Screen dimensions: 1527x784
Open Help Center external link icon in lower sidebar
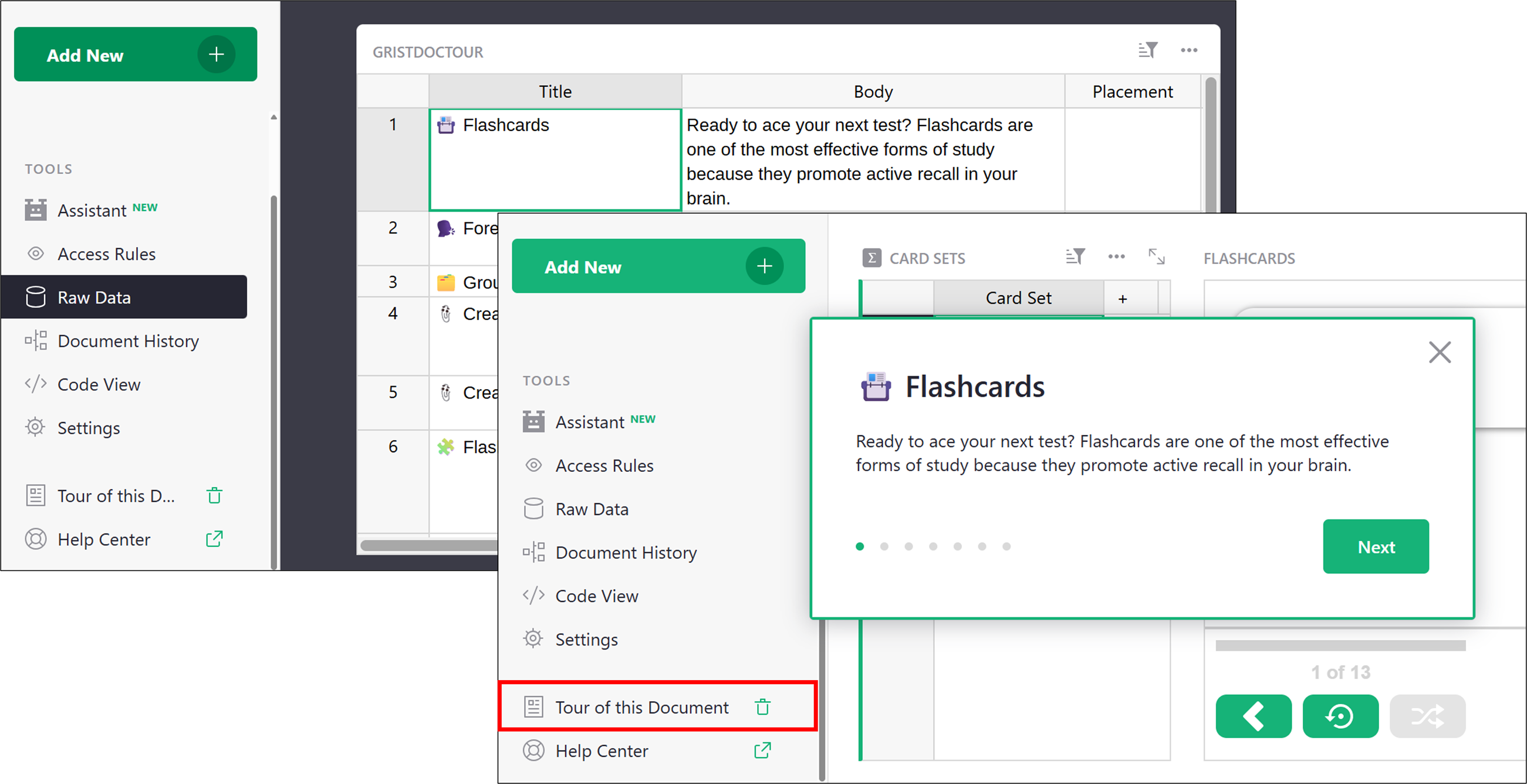click(762, 750)
